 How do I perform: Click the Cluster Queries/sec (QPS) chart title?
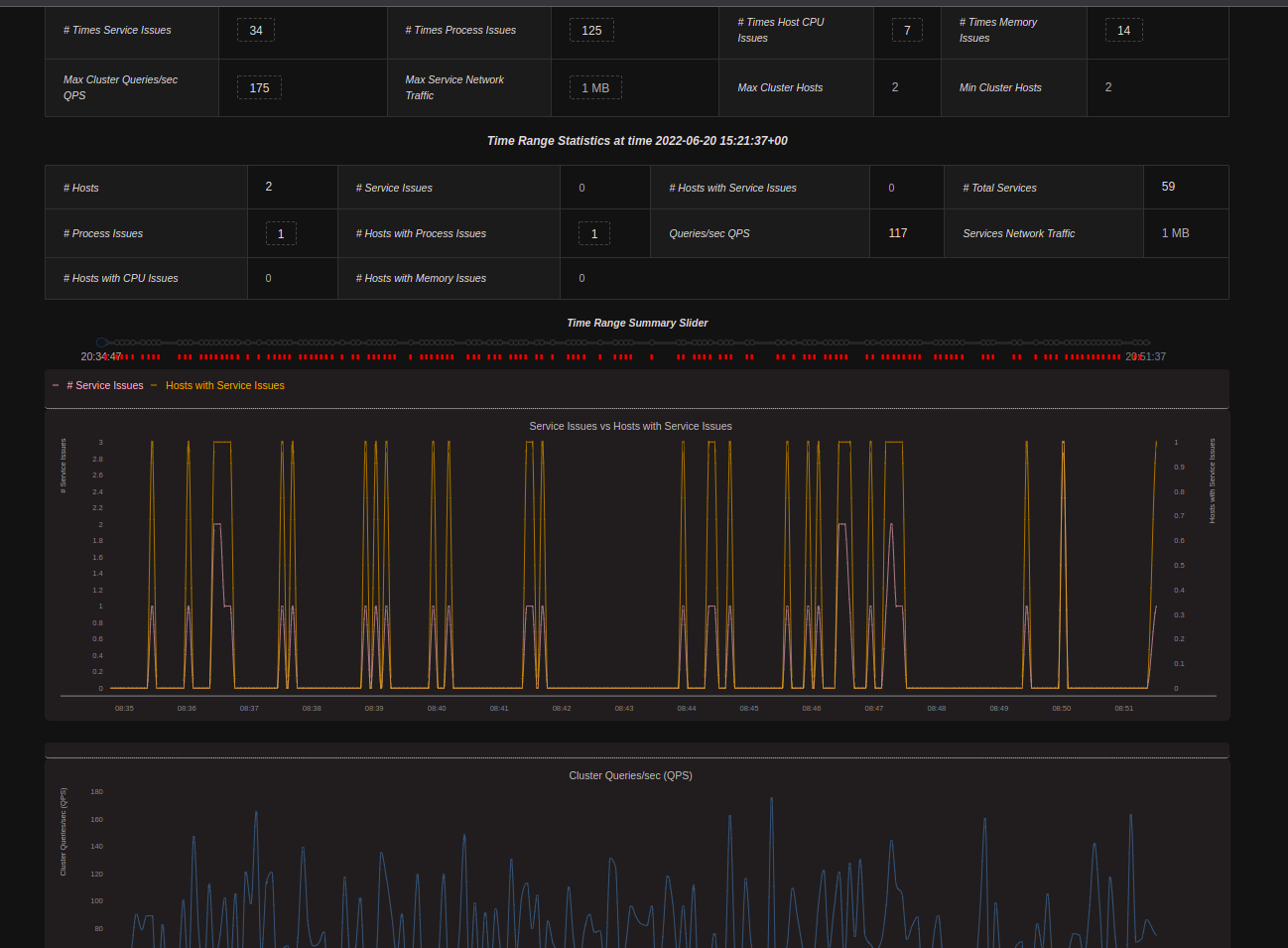tap(631, 775)
